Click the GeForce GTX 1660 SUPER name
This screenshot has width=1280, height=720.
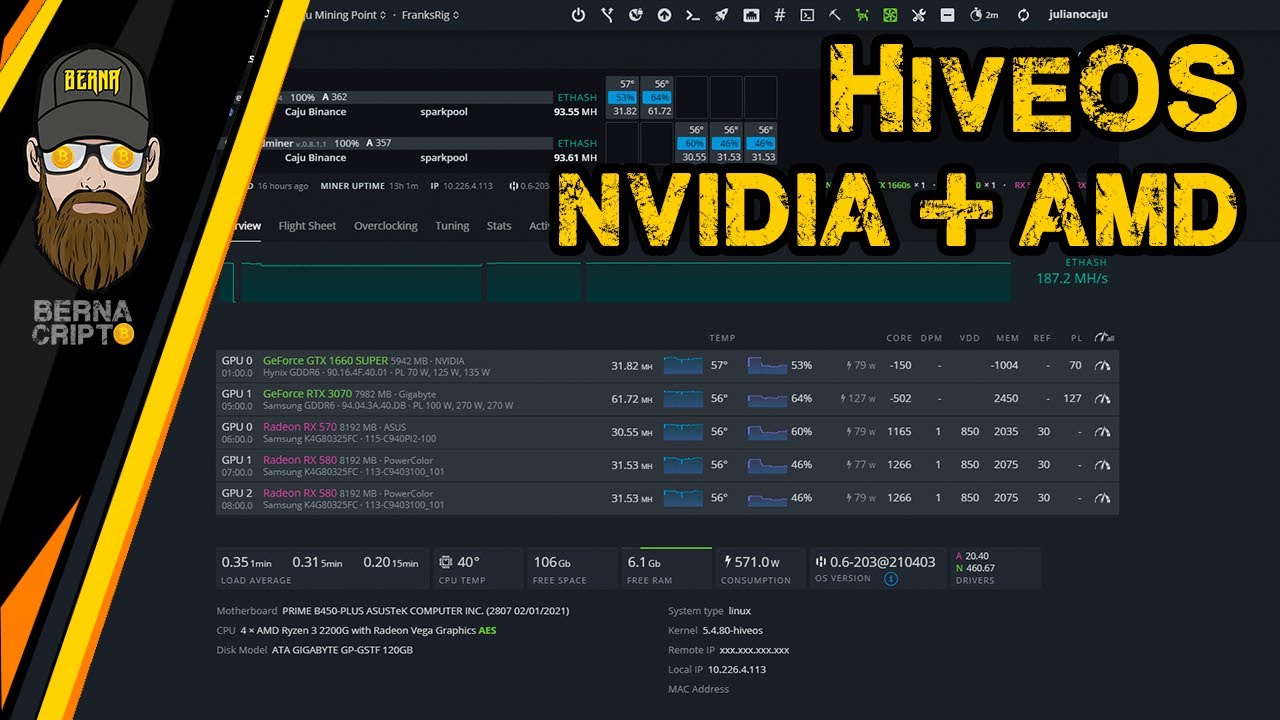pos(325,361)
